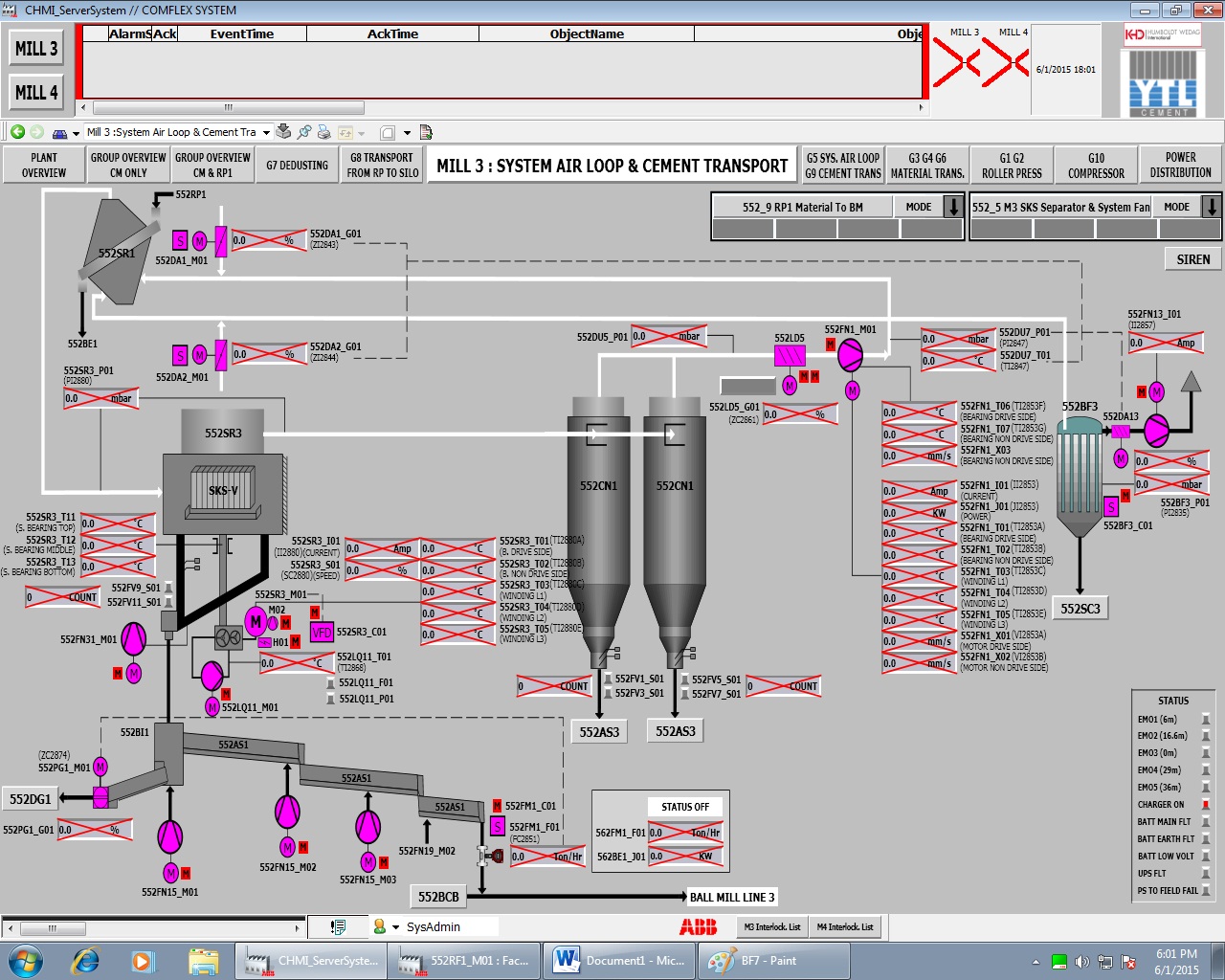This screenshot has width=1225, height=980.
Task: Click the blue workplace icon in toolbar
Action: click(59, 133)
